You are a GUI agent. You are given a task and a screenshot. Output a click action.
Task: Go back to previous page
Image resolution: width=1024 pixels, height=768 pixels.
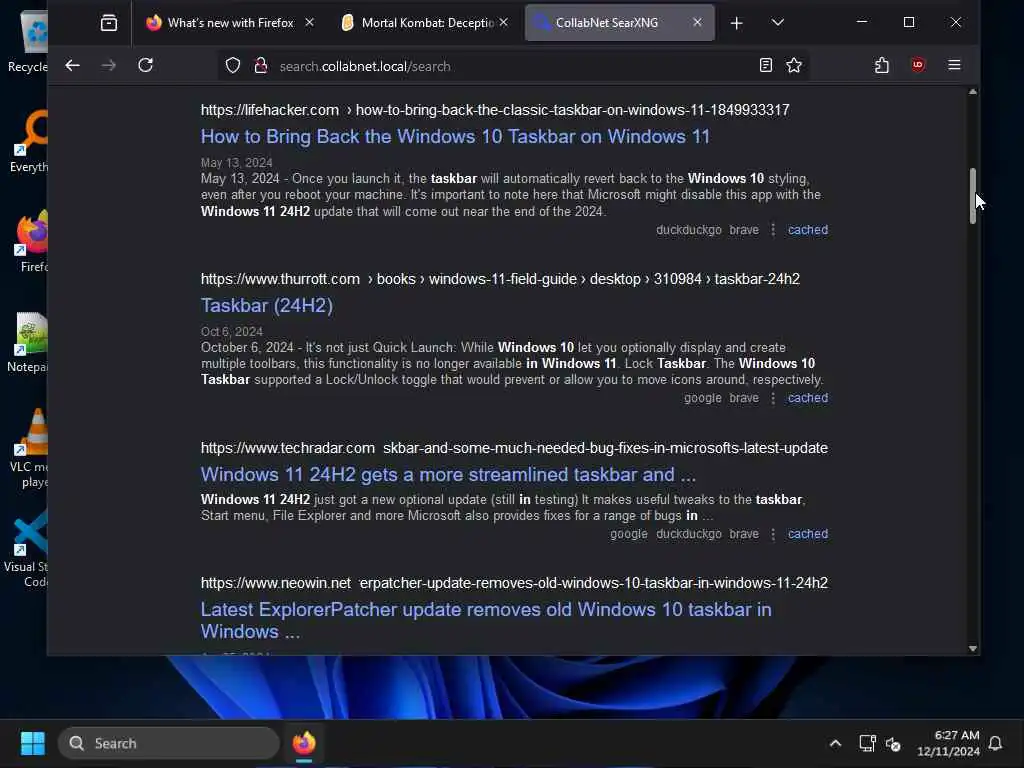(x=72, y=65)
